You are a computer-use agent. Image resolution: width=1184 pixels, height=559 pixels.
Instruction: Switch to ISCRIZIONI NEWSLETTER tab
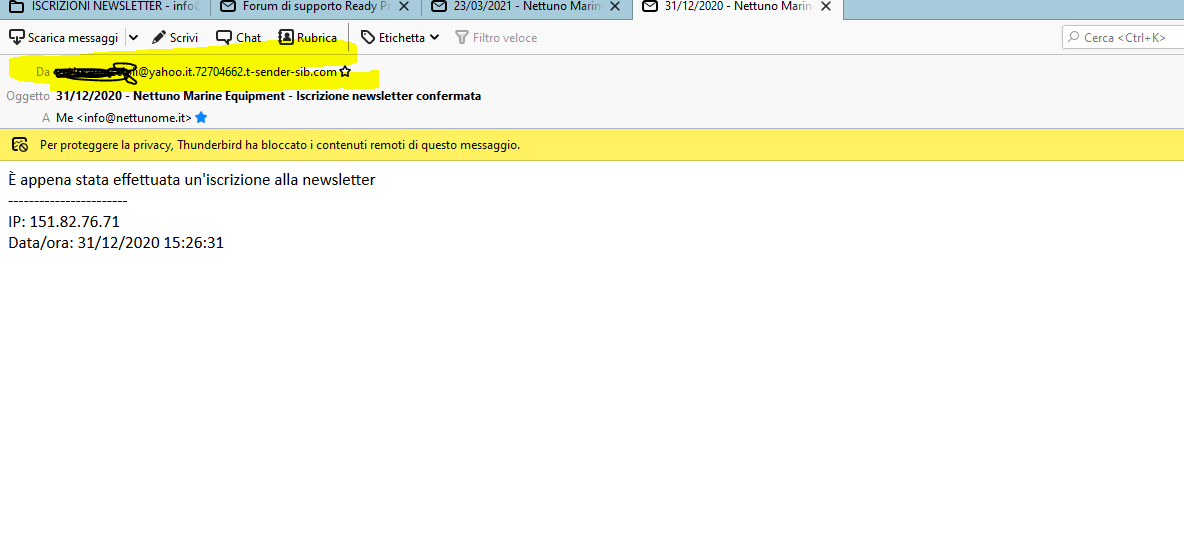click(104, 7)
